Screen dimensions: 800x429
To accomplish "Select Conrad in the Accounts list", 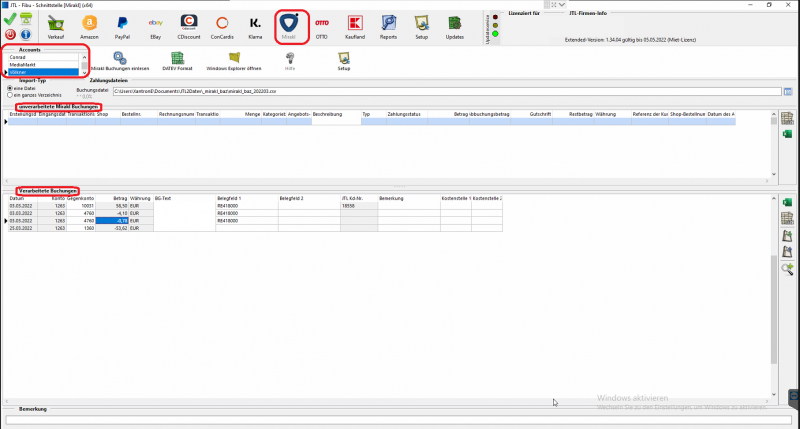I will (40, 58).
